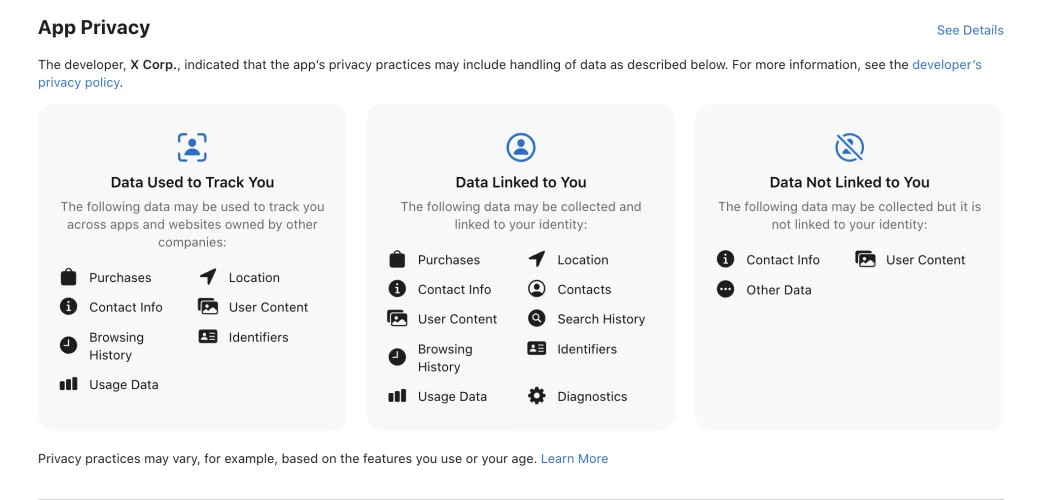Click the Contact Info label in Not Linked card
Viewport: 1039px width, 500px height.
[782, 260]
